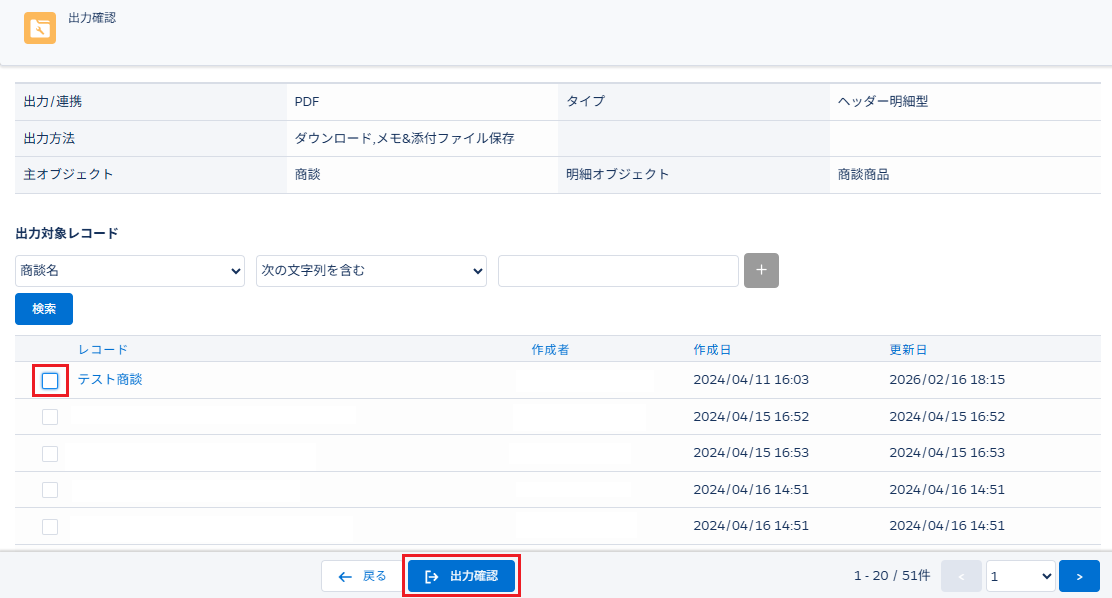The width and height of the screenshot is (1112, 598).
Task: Click the gray plus add-condition button
Action: [x=761, y=270]
